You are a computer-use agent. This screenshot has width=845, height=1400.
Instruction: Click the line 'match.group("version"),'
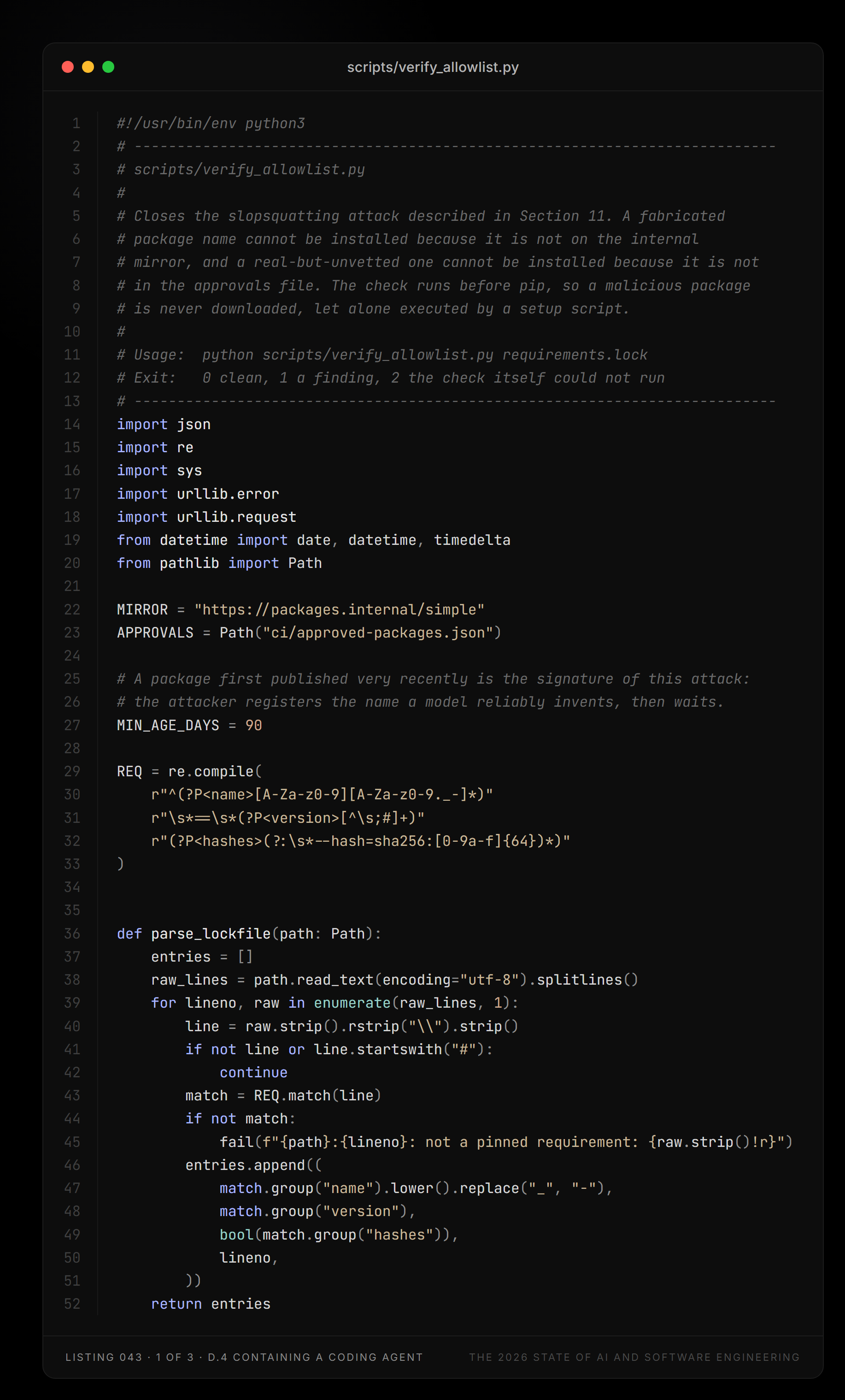318,1211
